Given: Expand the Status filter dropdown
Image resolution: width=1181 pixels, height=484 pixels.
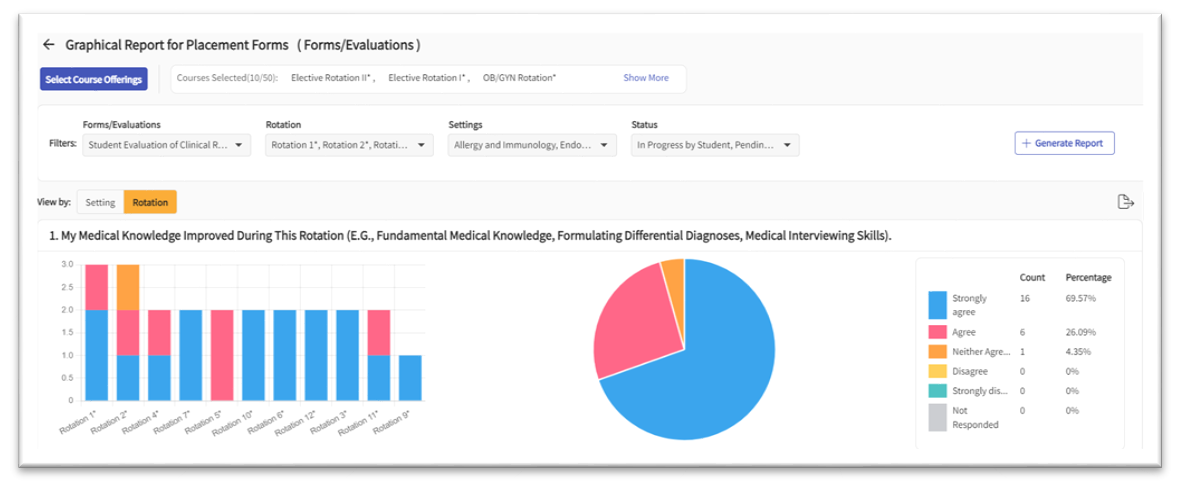Looking at the screenshot, I should (x=715, y=146).
